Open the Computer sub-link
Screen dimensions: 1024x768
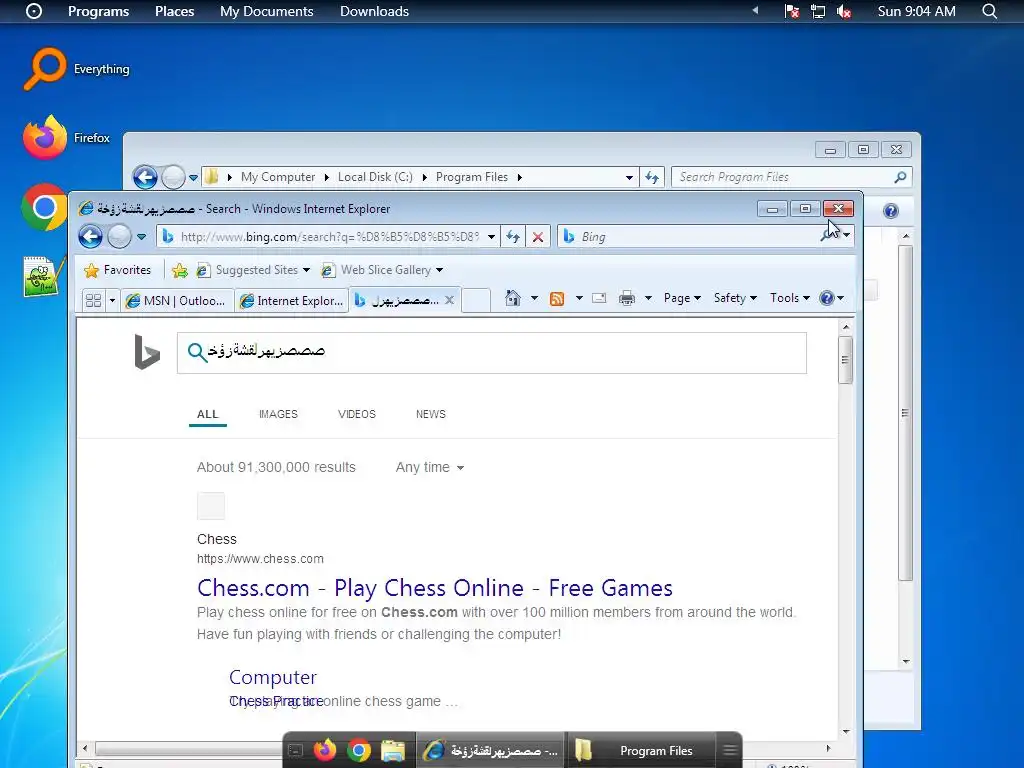pyautogui.click(x=273, y=677)
